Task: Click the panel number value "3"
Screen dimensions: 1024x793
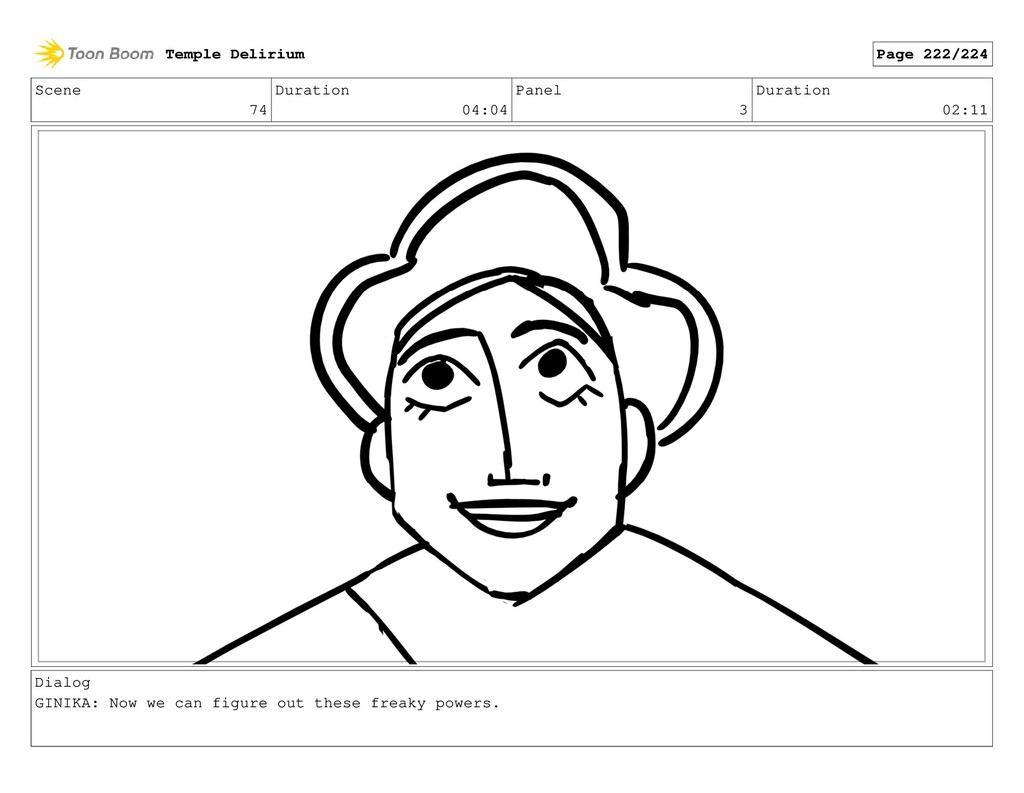Action: click(743, 110)
